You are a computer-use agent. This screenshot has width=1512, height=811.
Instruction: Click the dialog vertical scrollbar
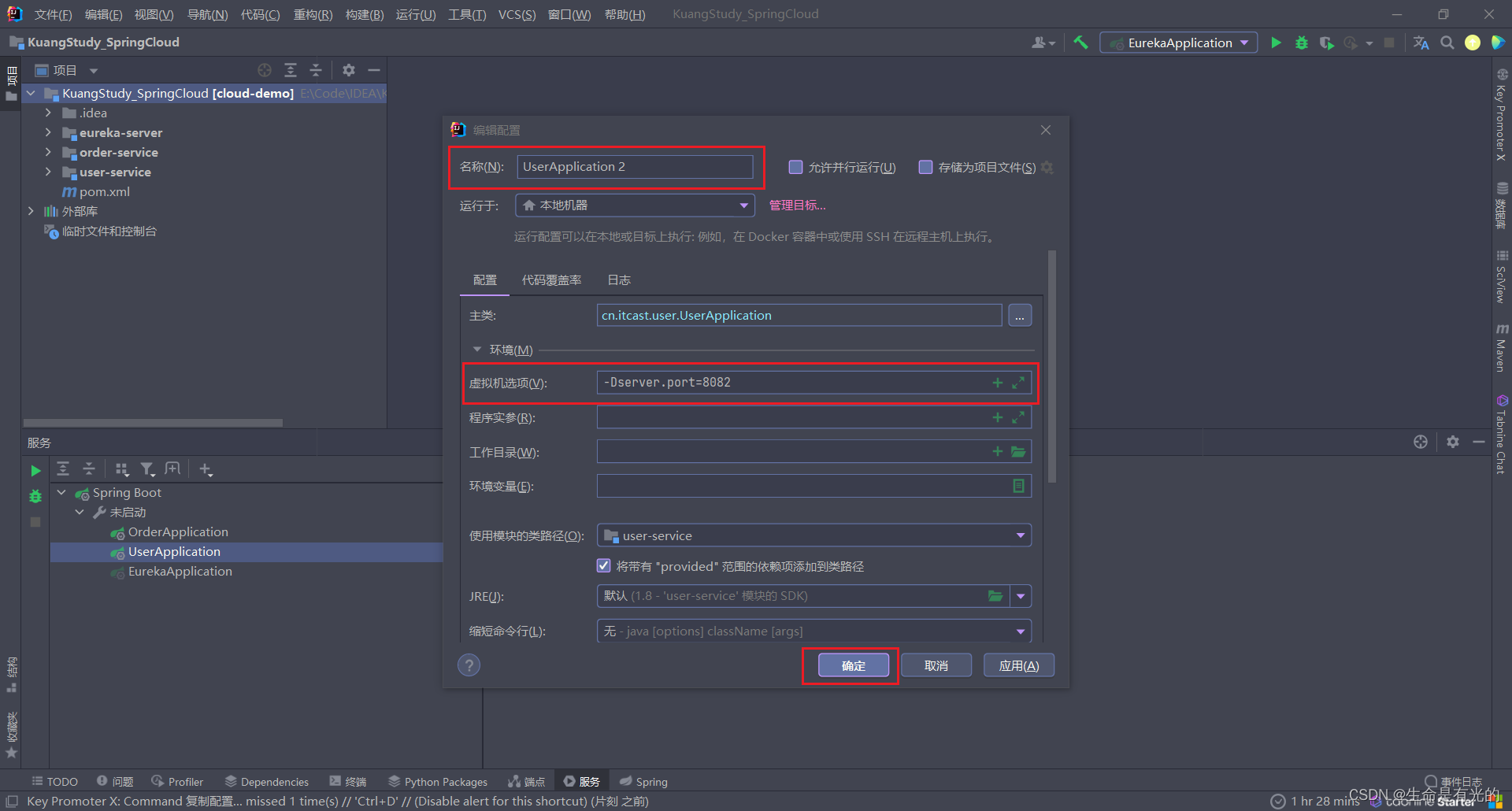[1052, 366]
